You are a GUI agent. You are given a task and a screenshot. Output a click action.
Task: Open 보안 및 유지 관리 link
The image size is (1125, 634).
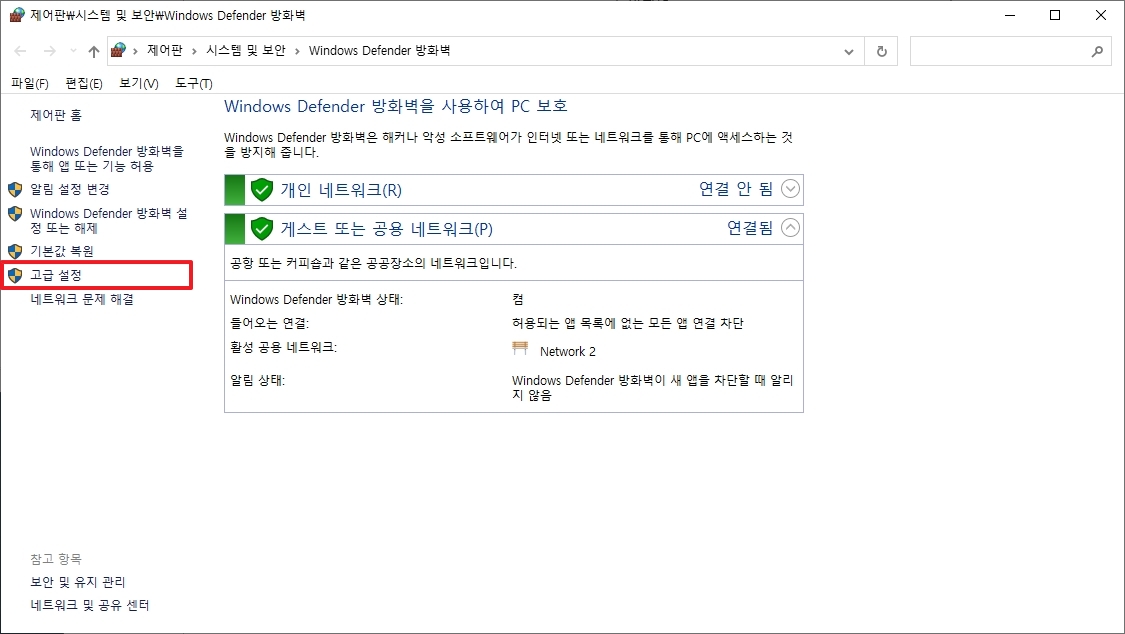point(77,582)
